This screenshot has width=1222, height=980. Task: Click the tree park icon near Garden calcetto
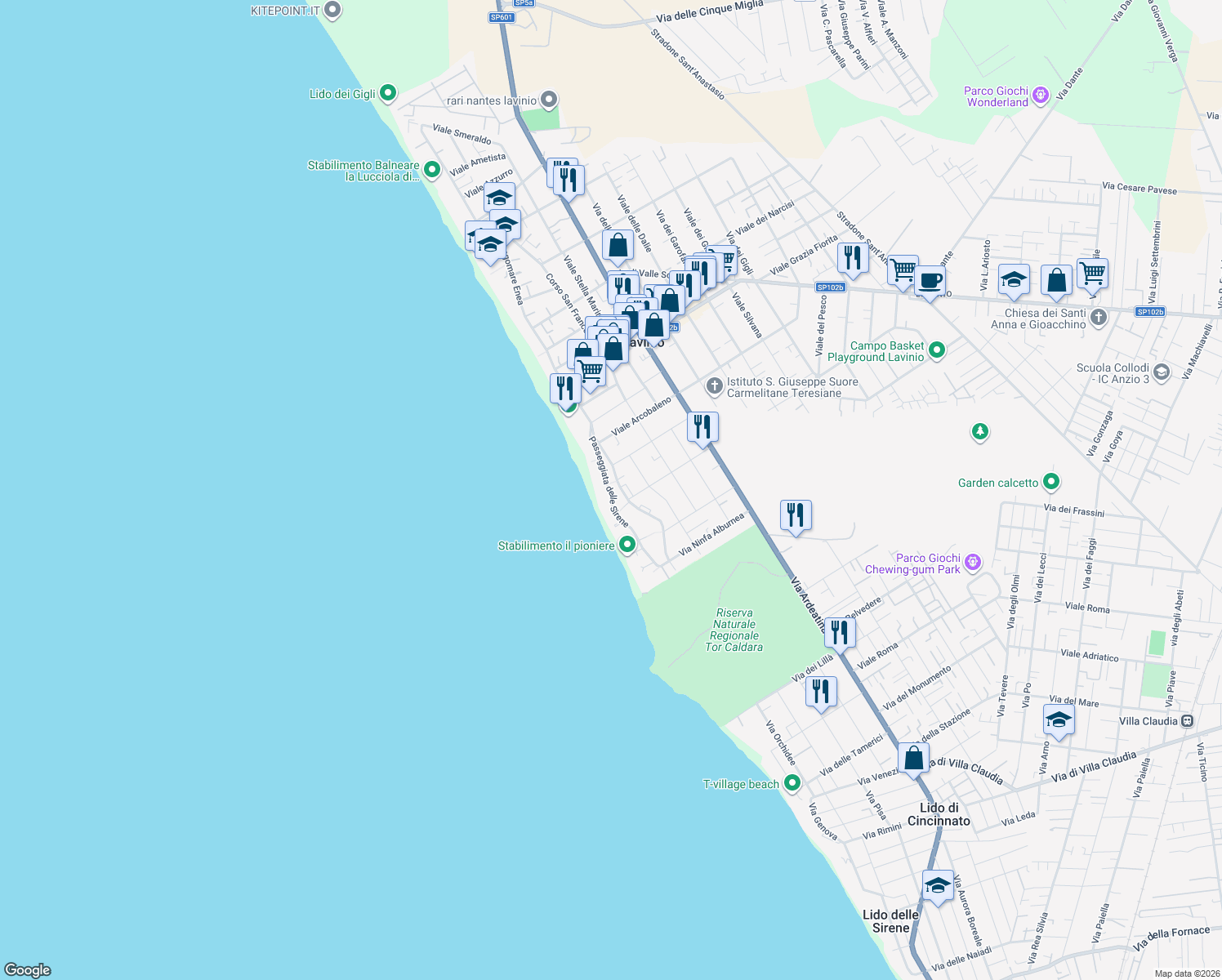979,432
